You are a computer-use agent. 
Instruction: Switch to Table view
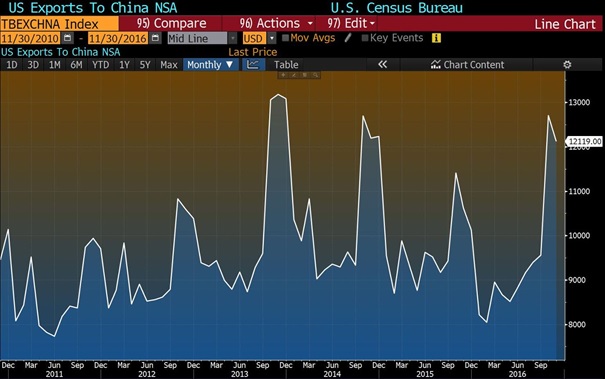(286, 64)
